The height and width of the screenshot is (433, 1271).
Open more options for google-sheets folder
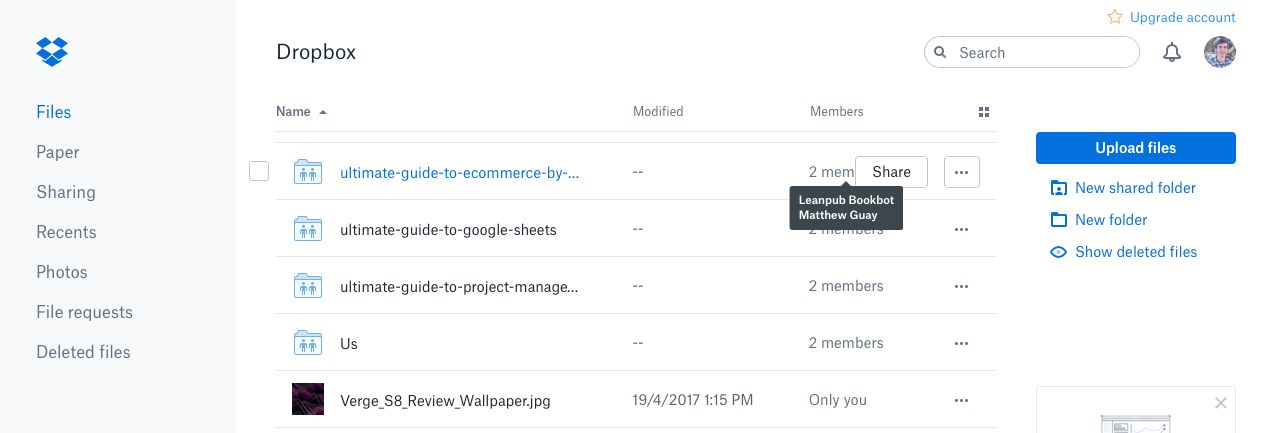click(962, 229)
